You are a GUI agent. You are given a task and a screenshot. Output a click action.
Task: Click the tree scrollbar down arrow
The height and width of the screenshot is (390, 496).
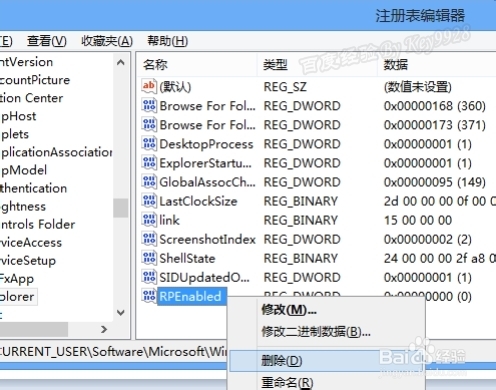coord(121,313)
